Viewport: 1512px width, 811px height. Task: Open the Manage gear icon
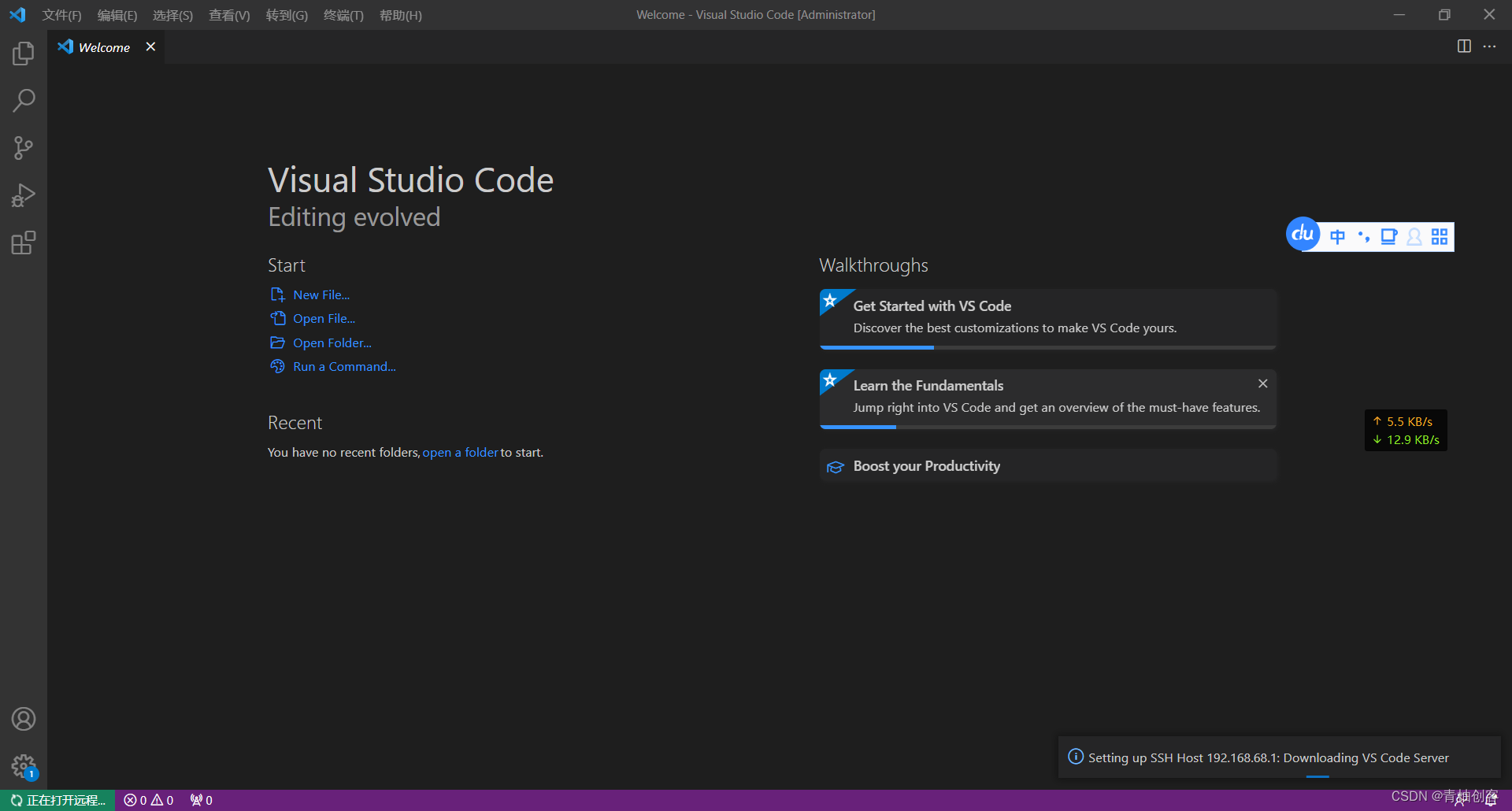[24, 766]
